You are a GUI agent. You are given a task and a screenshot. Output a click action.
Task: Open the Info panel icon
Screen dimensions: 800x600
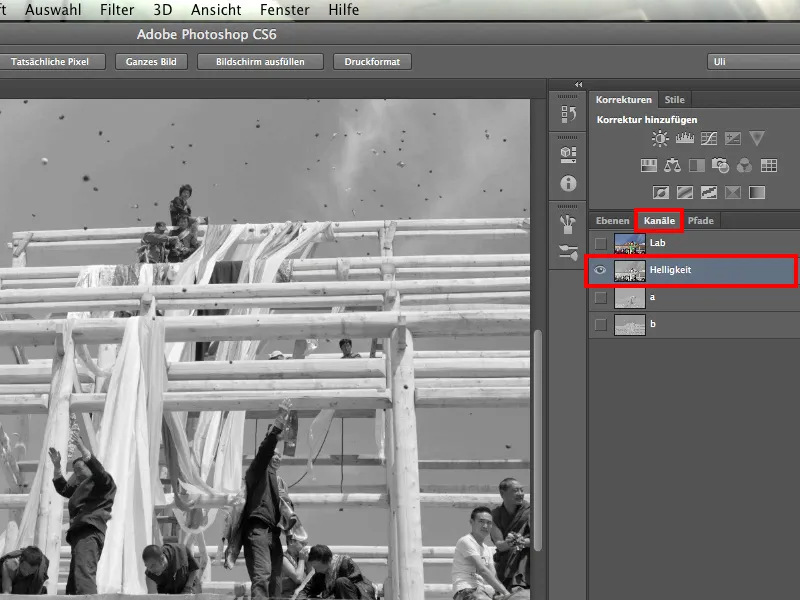tap(568, 183)
